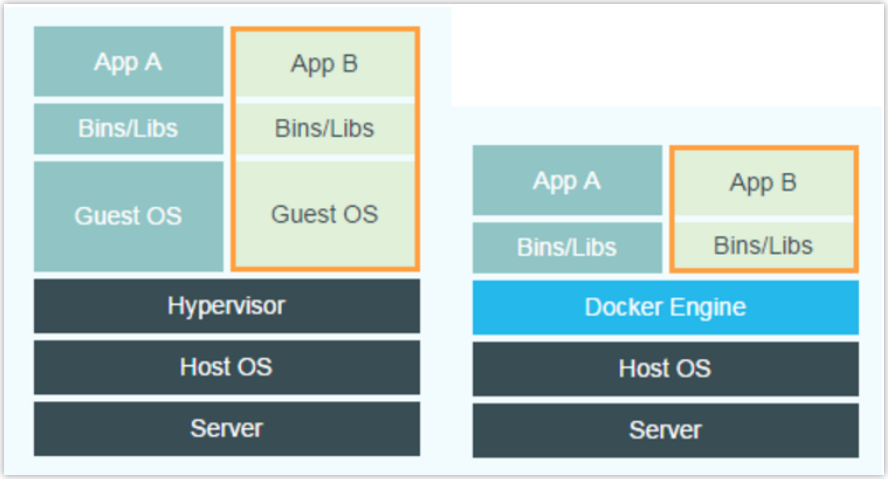Screen dimensions: 888x479
Task: Click App B in the hypervisor VM stack
Action: (x=325, y=63)
